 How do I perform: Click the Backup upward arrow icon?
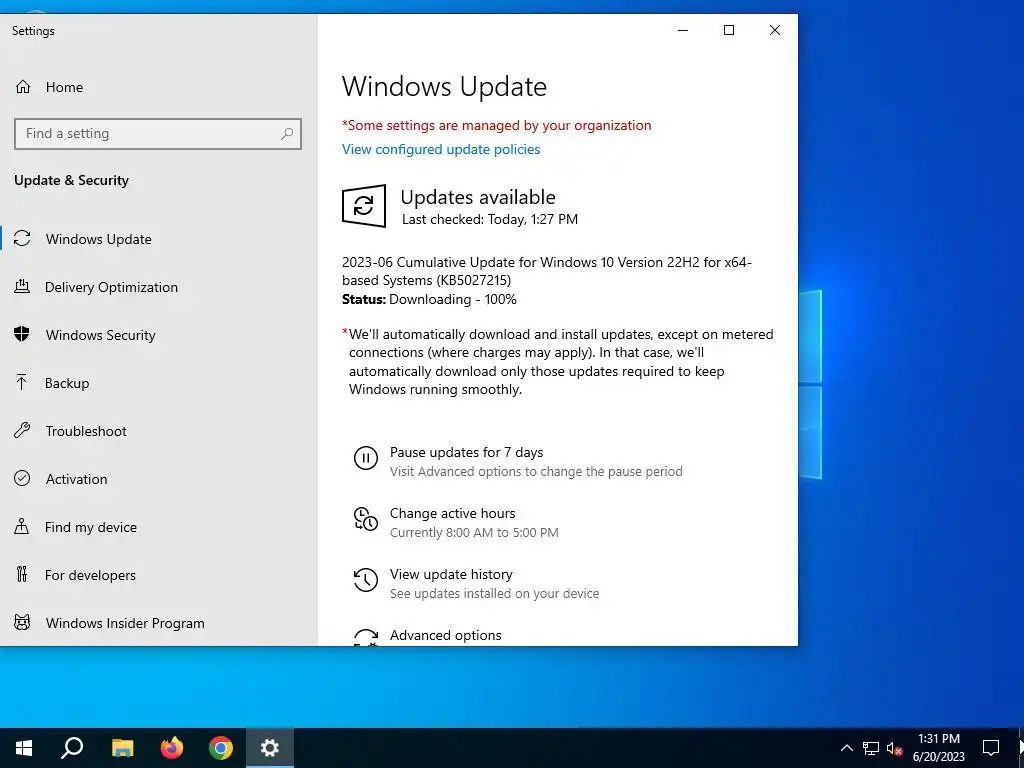tap(22, 382)
